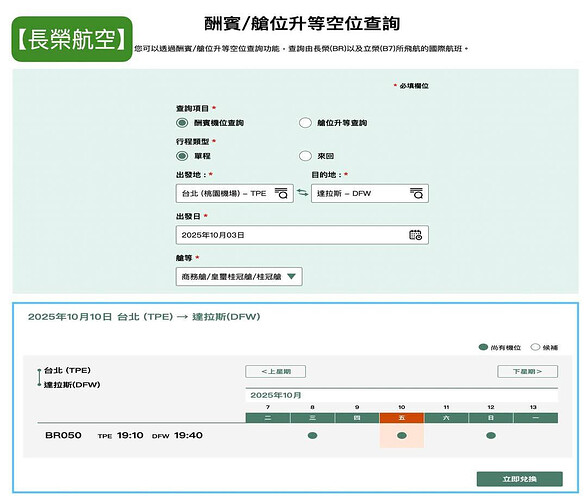This screenshot has height=500, width=586.
Task: Select 酬賓機位查詢 radio button
Action: point(182,123)
